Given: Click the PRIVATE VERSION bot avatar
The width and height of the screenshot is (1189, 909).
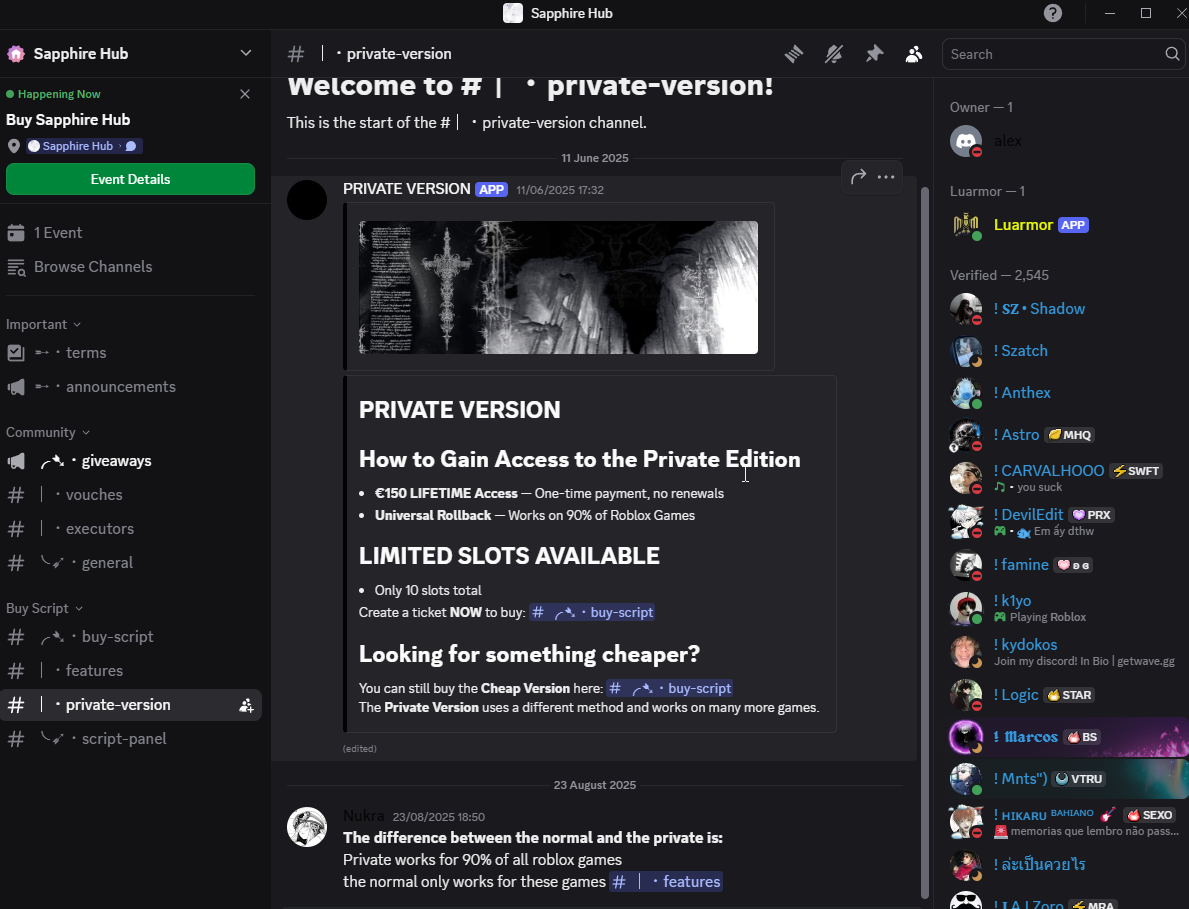Looking at the screenshot, I should point(307,200).
